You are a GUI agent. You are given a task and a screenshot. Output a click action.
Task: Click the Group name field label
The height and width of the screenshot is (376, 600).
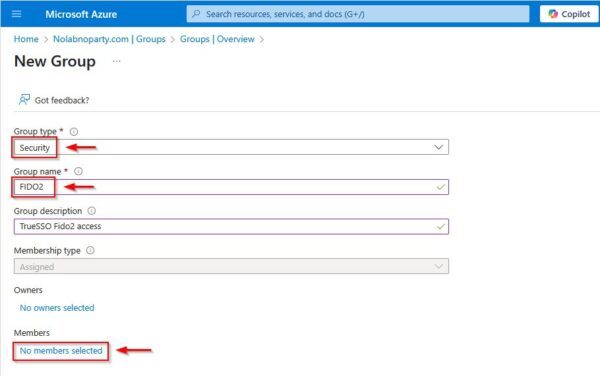click(38, 171)
